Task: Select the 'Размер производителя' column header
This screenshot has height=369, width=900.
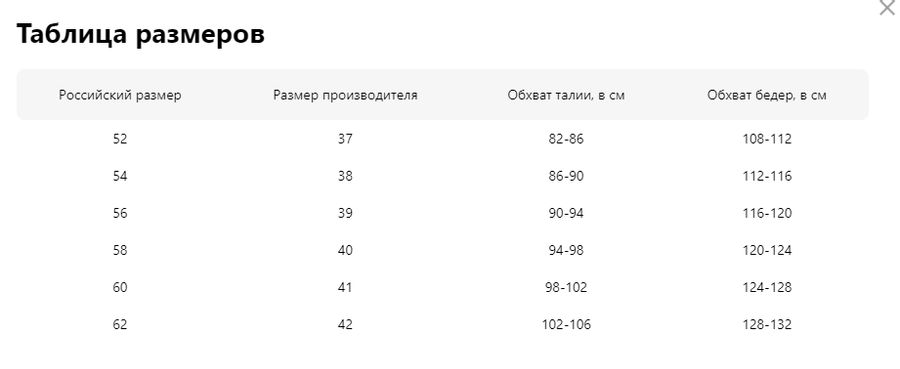Action: pos(345,95)
